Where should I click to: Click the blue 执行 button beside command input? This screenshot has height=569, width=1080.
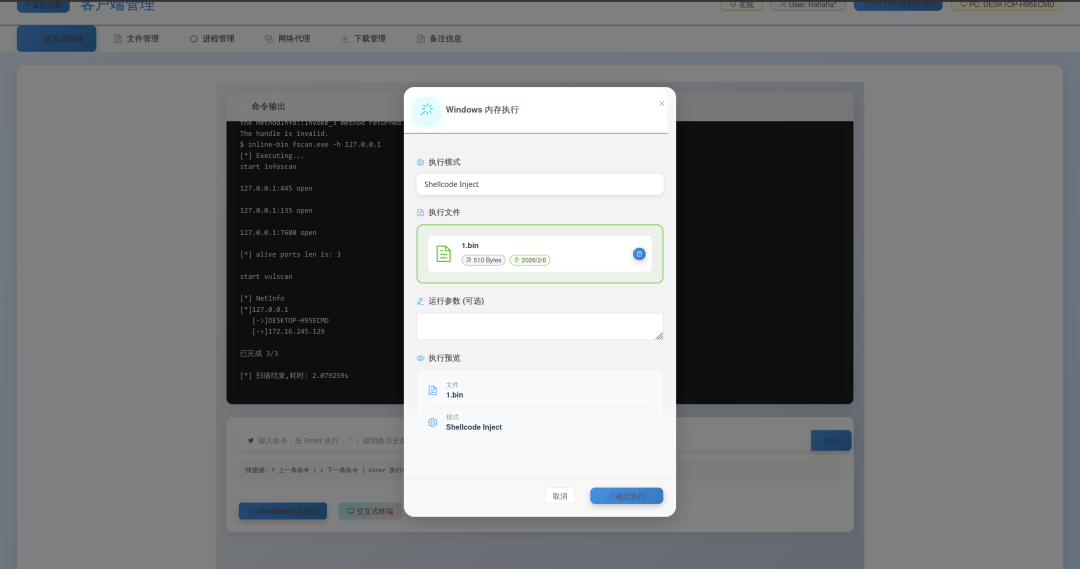point(831,441)
